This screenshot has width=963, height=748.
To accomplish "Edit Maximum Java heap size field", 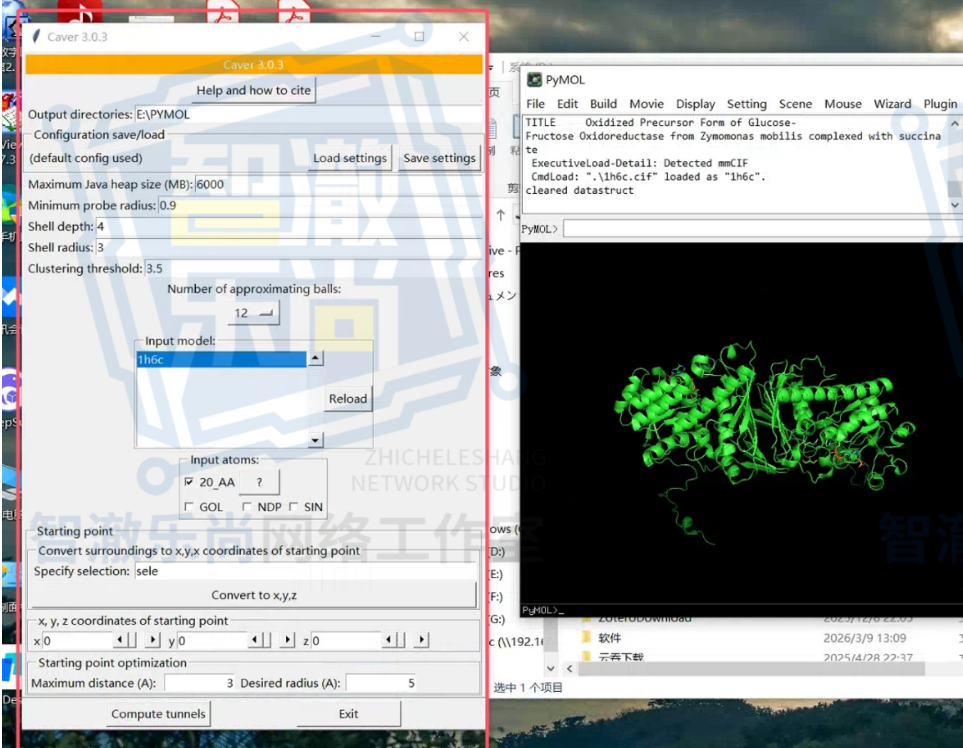I will [x=338, y=184].
